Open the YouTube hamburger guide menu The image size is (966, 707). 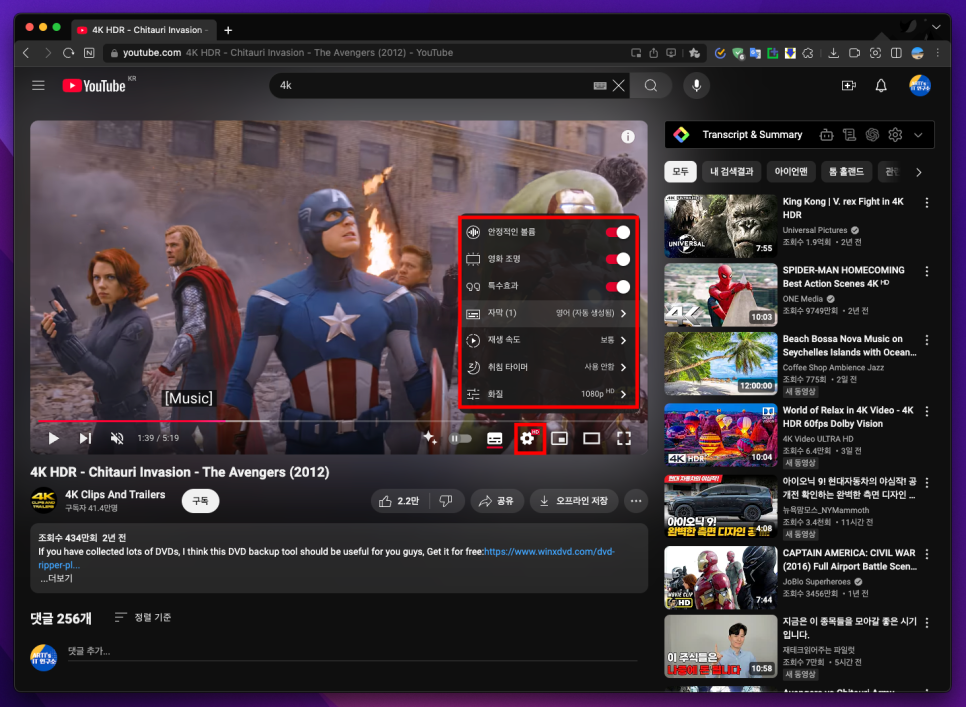38,86
